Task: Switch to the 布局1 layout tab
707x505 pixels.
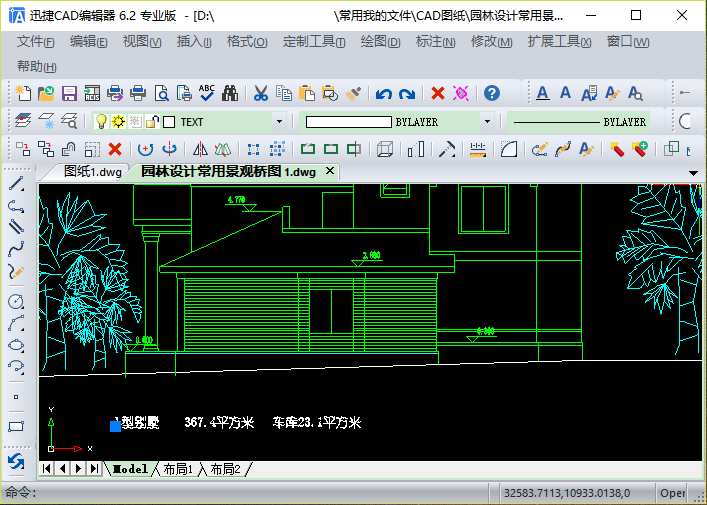Action: coord(178,469)
